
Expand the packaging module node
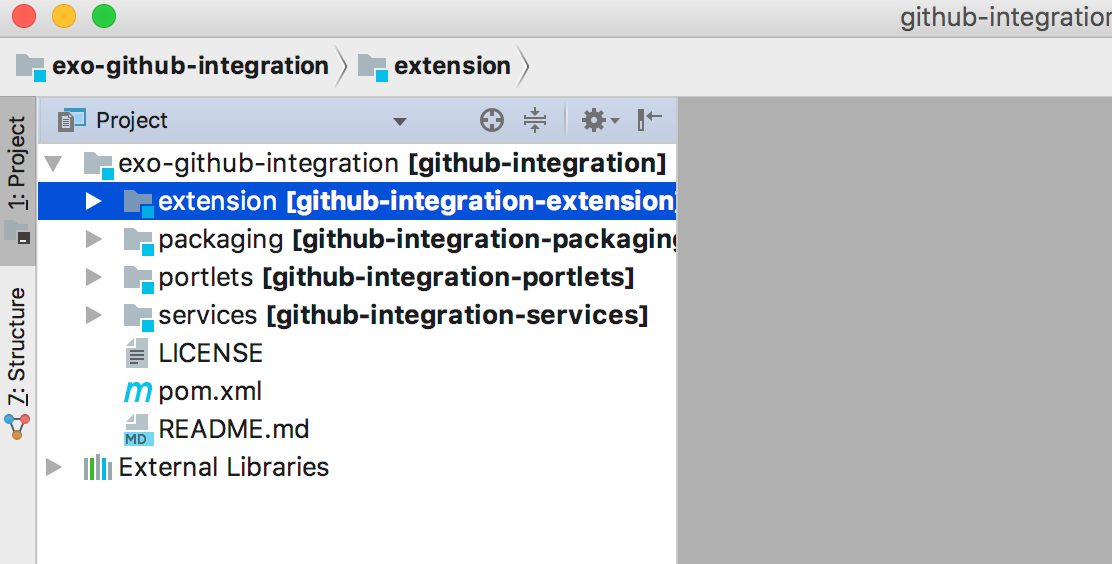click(x=94, y=239)
